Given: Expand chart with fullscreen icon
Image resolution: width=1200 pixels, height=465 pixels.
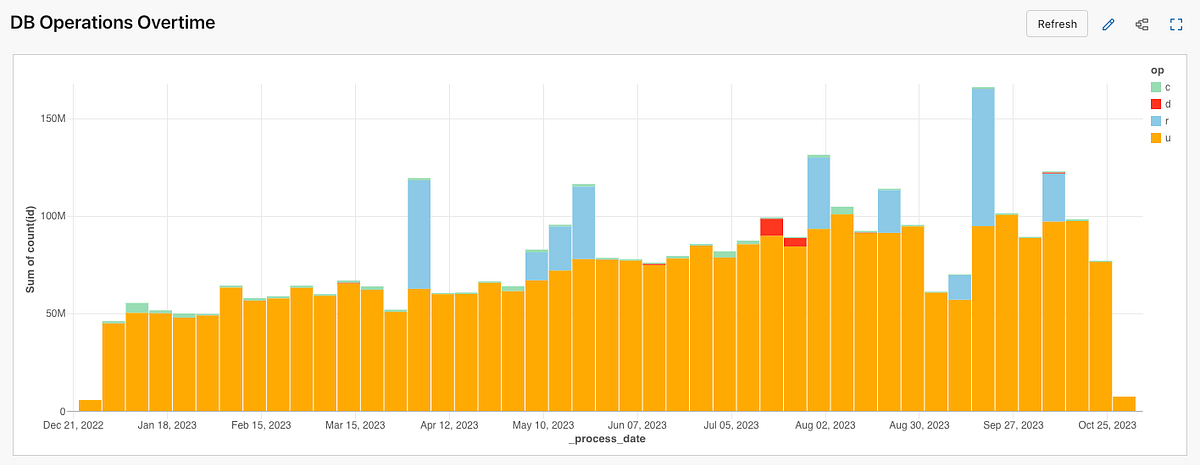Looking at the screenshot, I should (x=1176, y=24).
